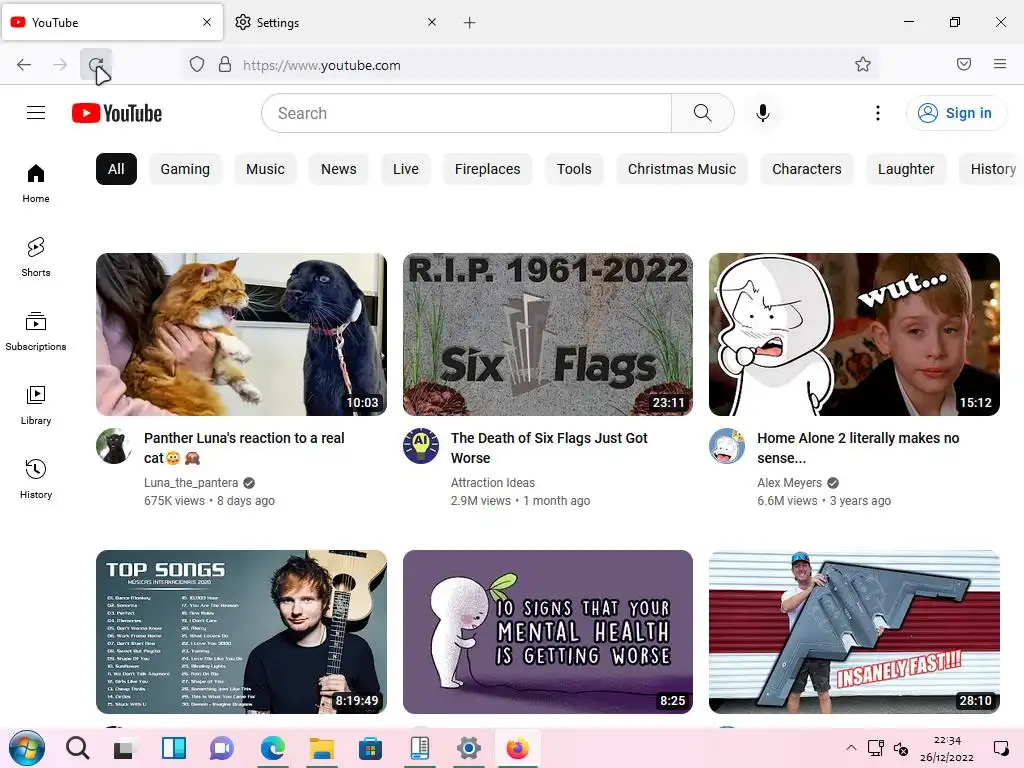Play the Panther Luna cat thumbnail

(x=241, y=334)
